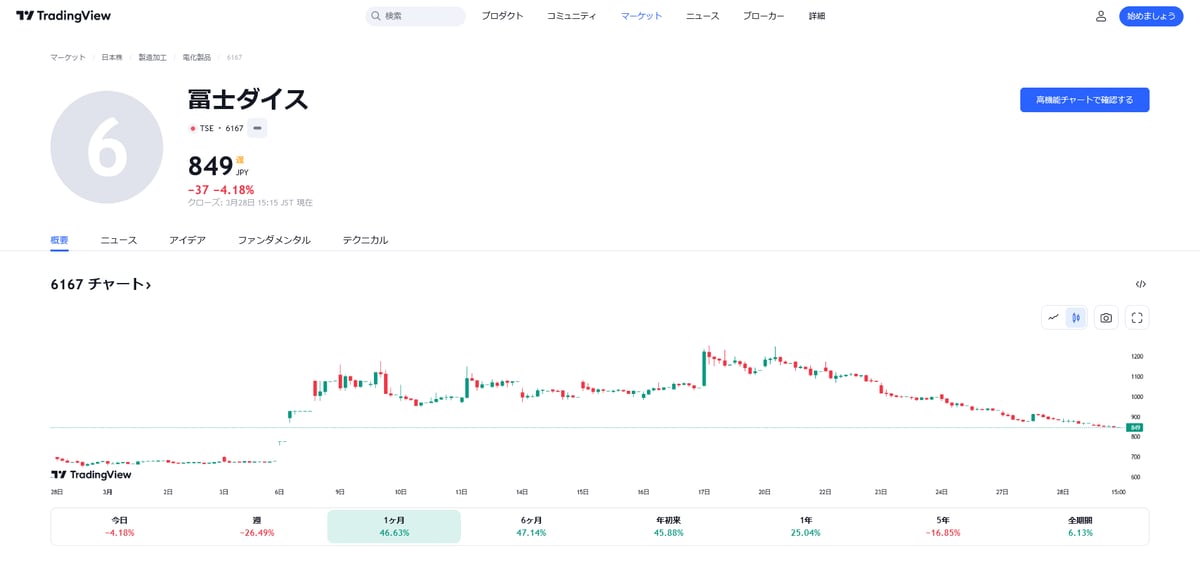
Task: Switch to the テクニカル tab
Action: [x=365, y=240]
